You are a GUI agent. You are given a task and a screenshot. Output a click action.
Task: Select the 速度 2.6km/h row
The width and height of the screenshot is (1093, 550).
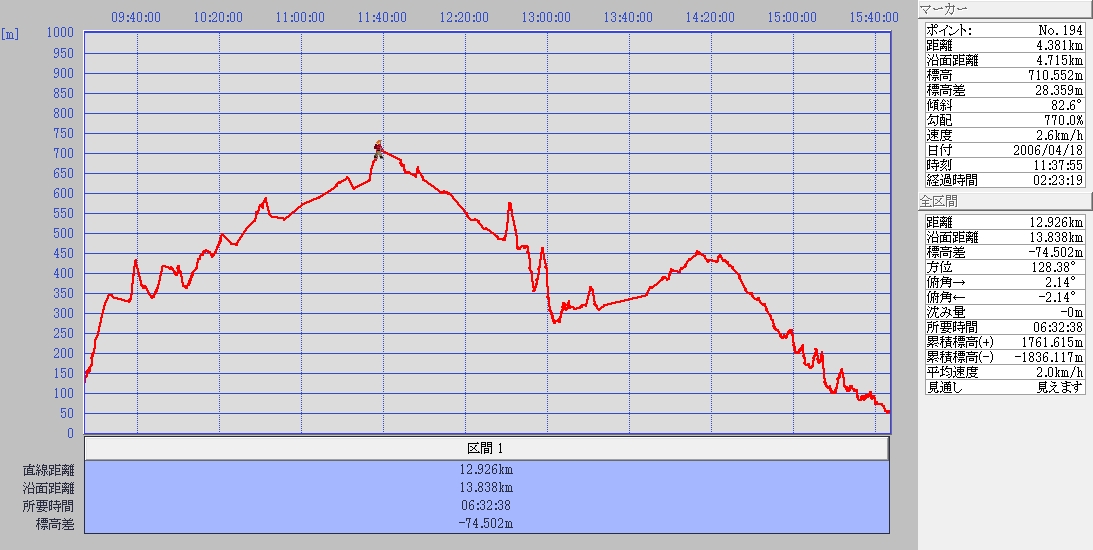(x=1002, y=135)
